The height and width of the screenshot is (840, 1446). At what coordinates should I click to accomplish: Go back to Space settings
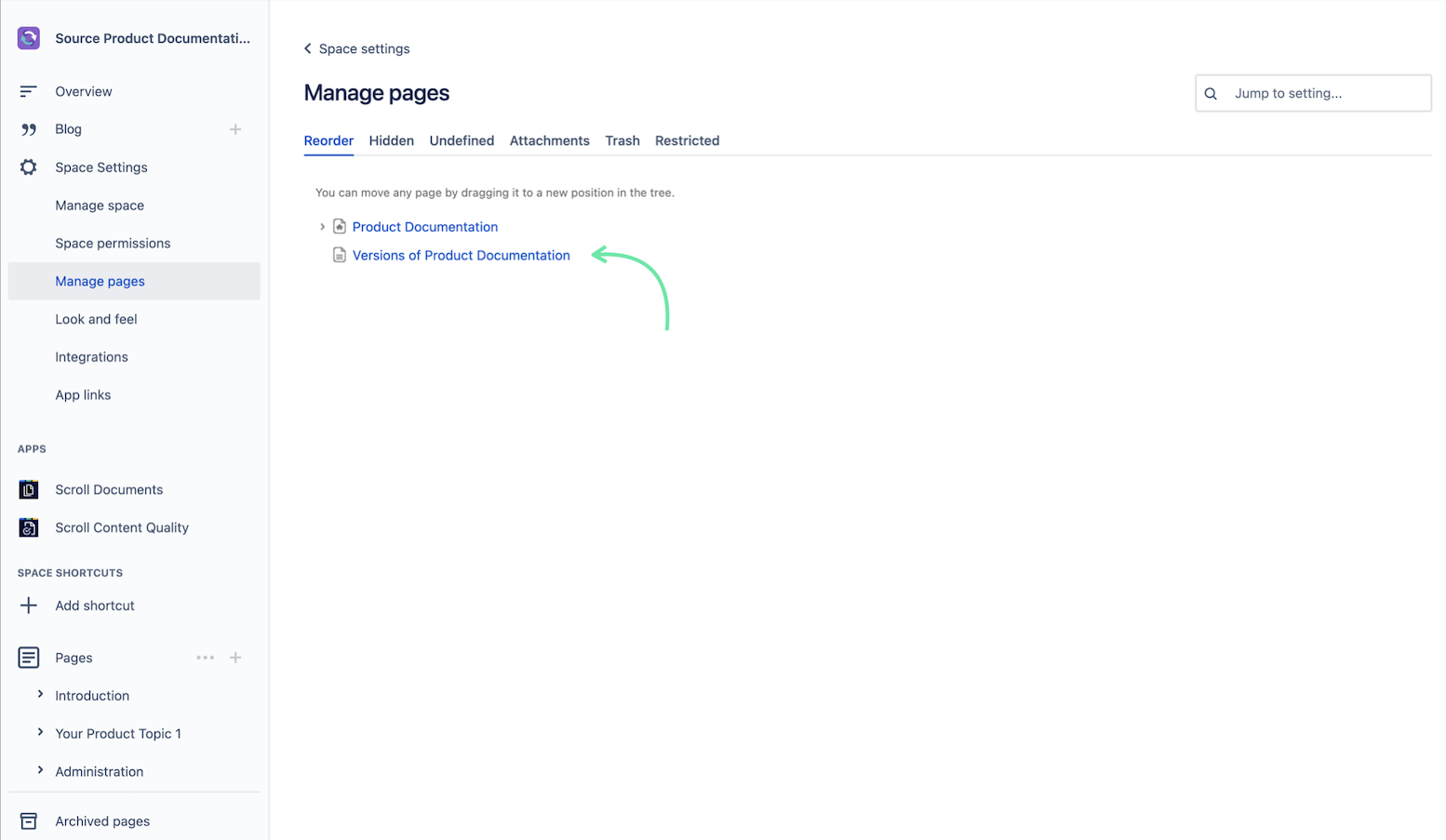[x=356, y=48]
